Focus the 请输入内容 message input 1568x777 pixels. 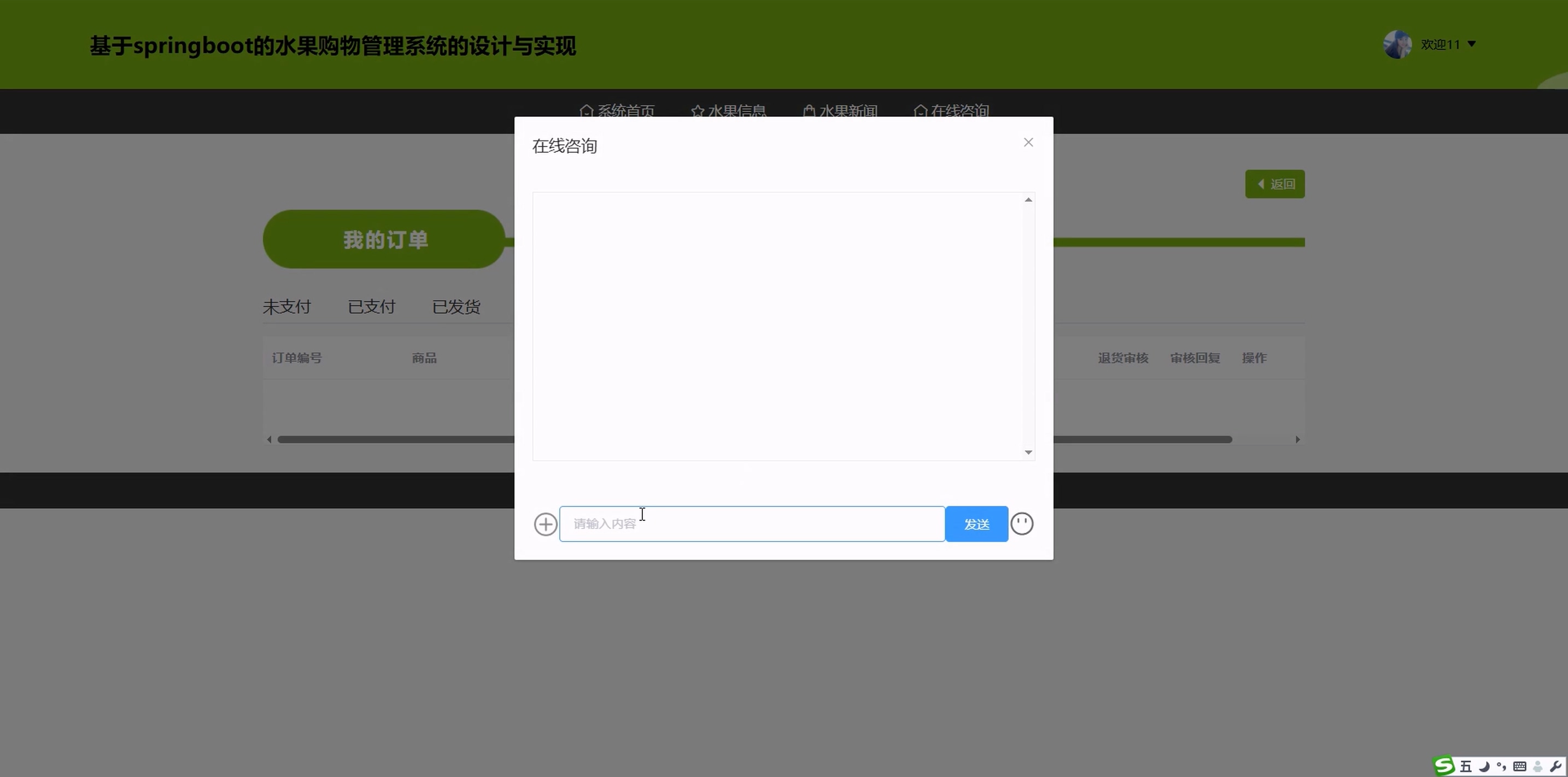pyautogui.click(x=752, y=524)
